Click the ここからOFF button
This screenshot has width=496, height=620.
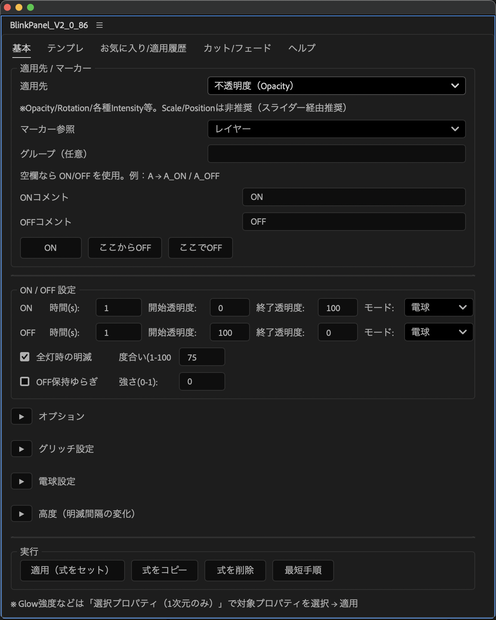[125, 248]
